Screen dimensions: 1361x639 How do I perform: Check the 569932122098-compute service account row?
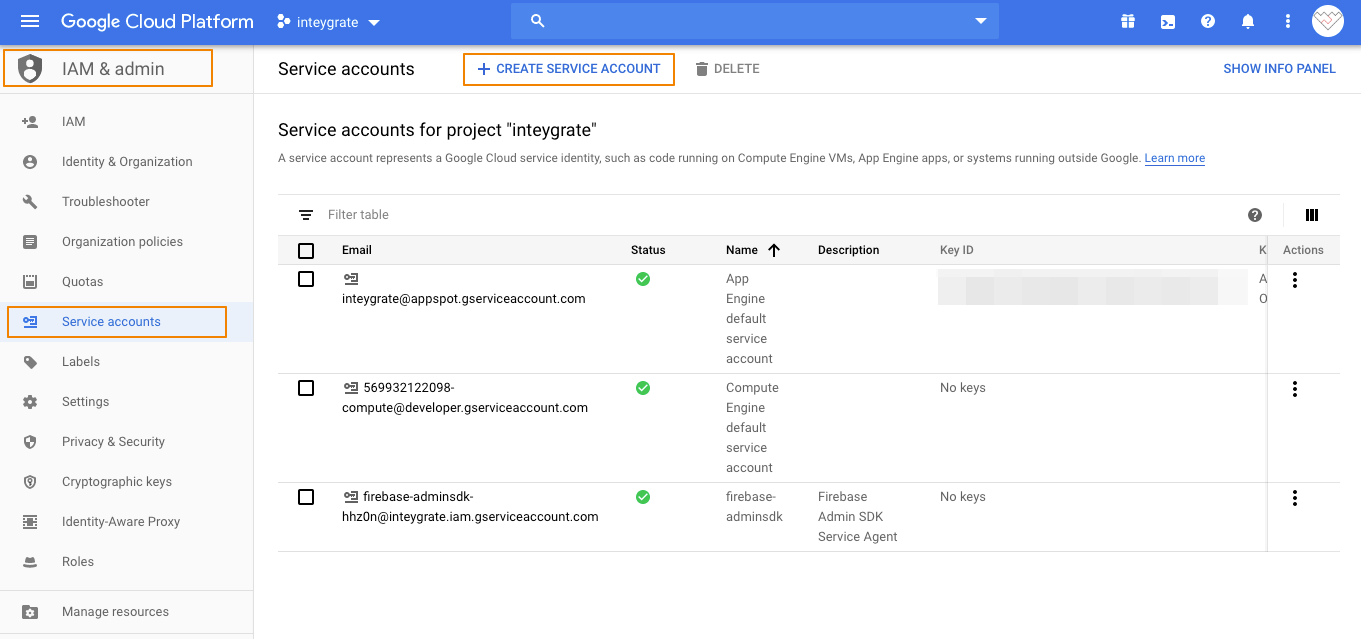coord(306,388)
